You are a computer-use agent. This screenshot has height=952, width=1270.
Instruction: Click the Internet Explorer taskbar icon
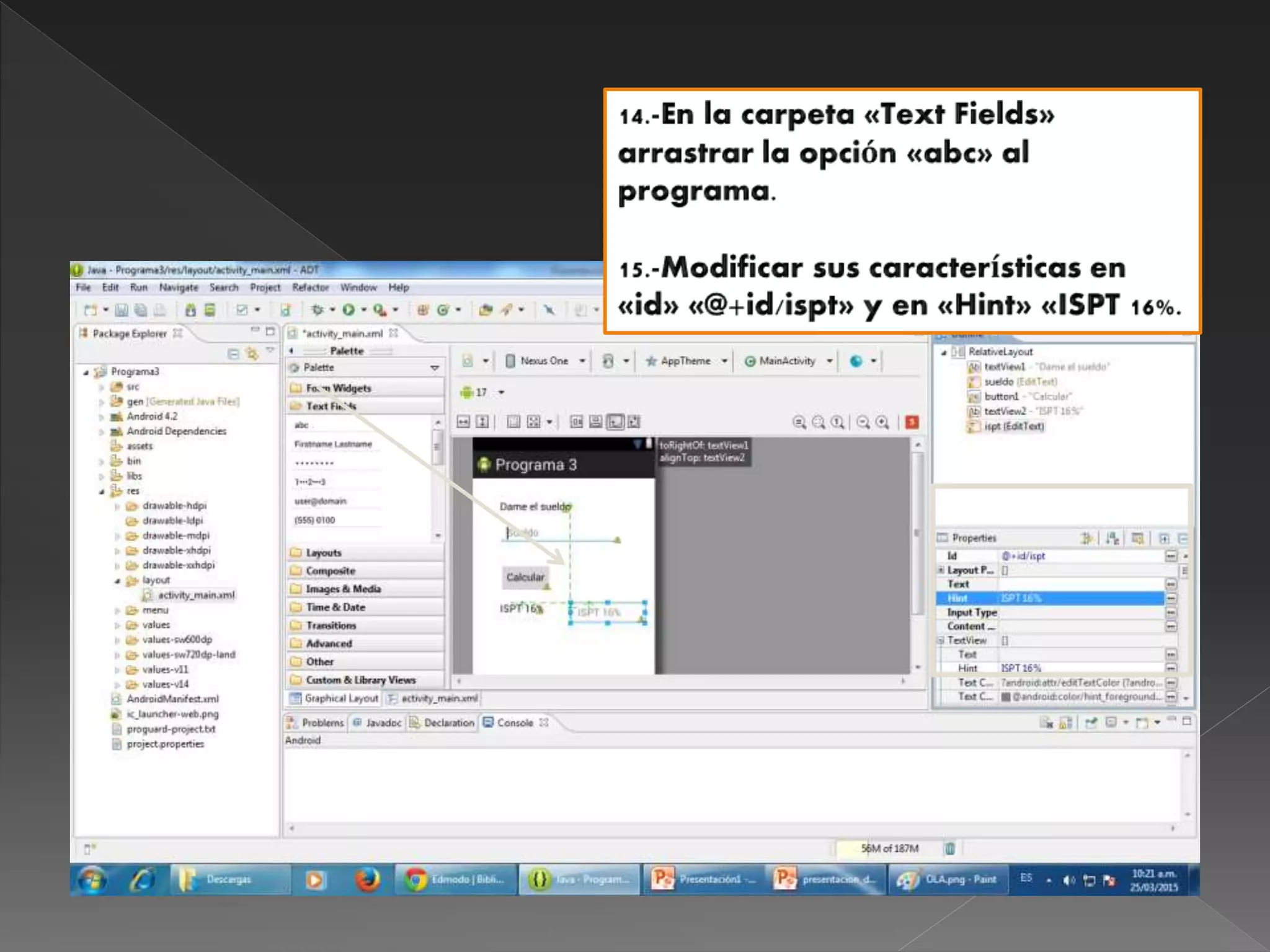point(142,880)
